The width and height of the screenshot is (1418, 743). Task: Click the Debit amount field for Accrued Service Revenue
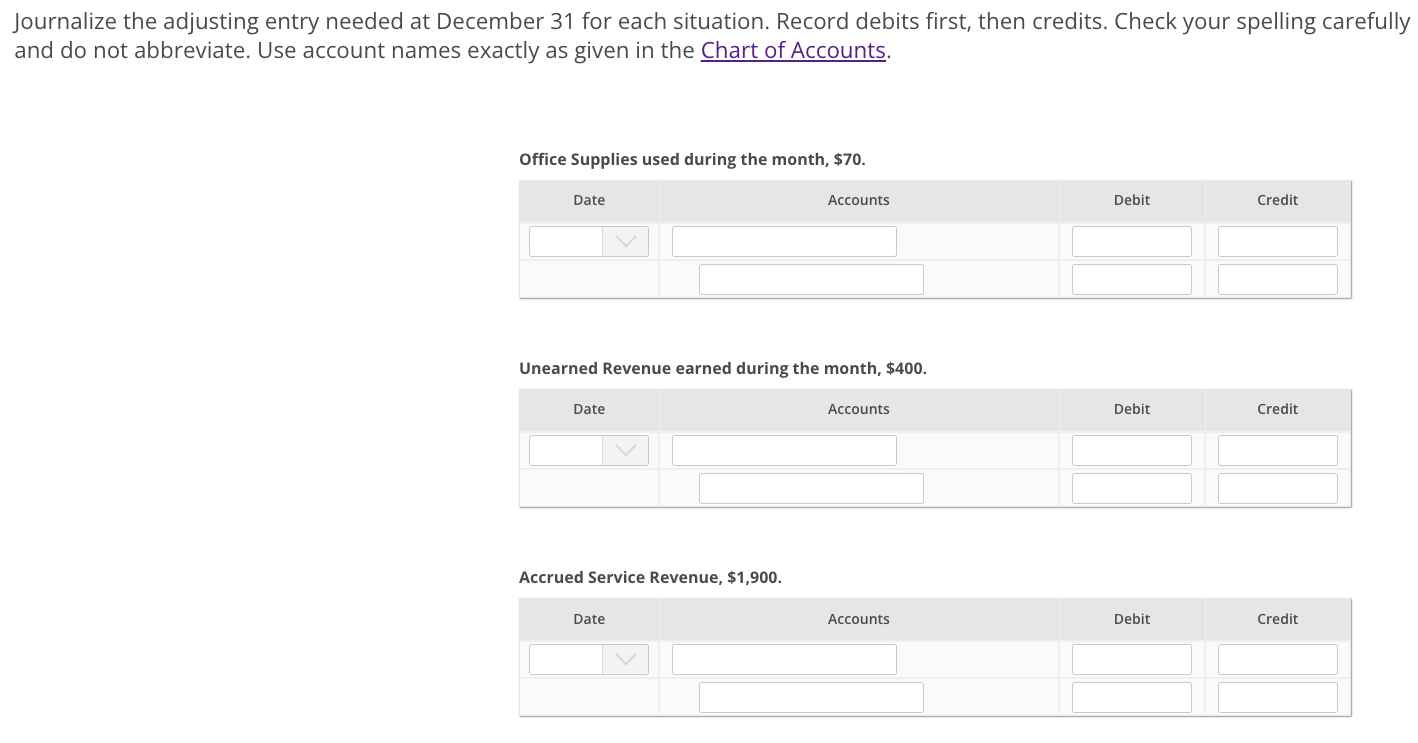click(1131, 659)
